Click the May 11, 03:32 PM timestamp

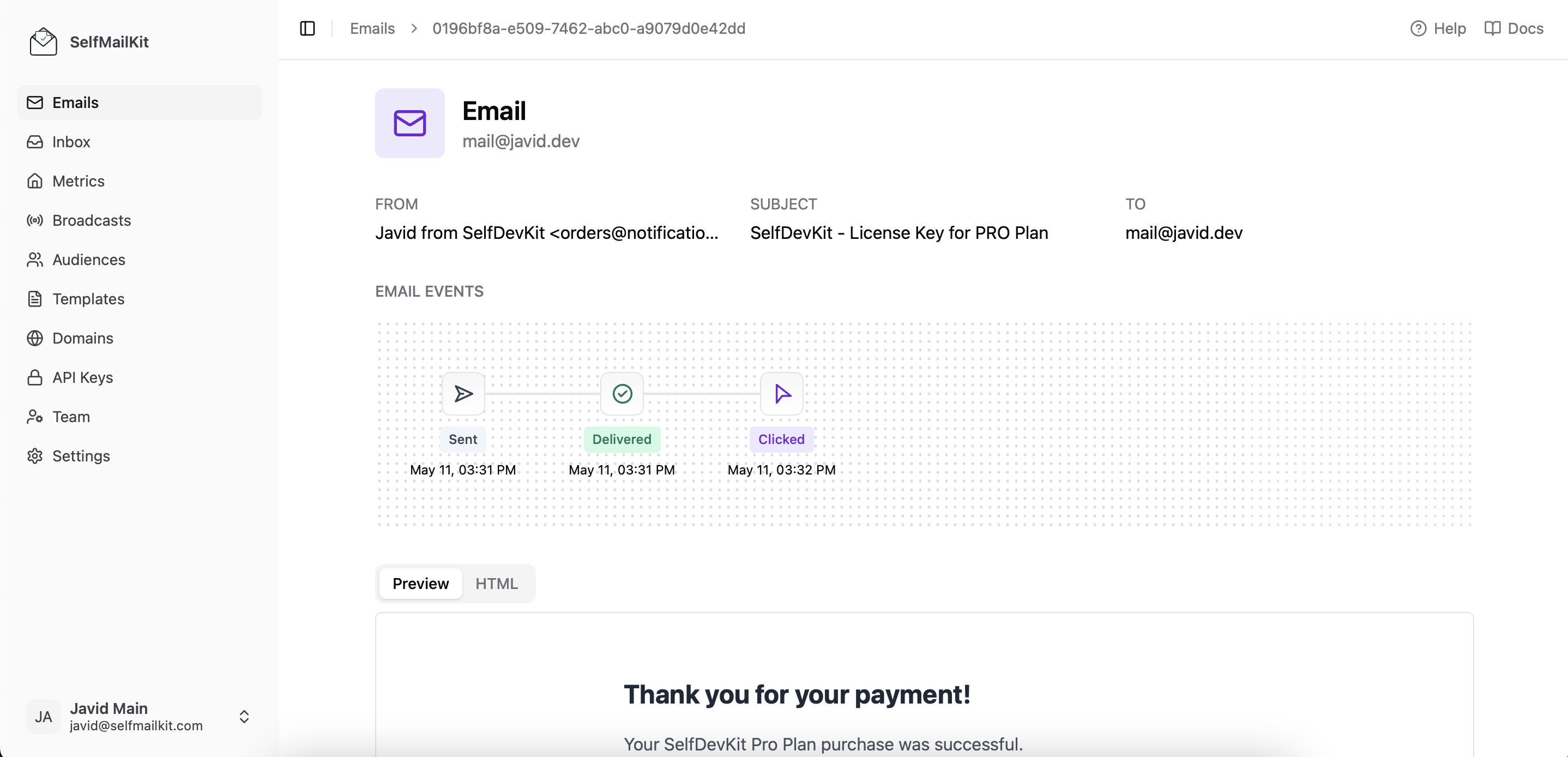(x=782, y=470)
